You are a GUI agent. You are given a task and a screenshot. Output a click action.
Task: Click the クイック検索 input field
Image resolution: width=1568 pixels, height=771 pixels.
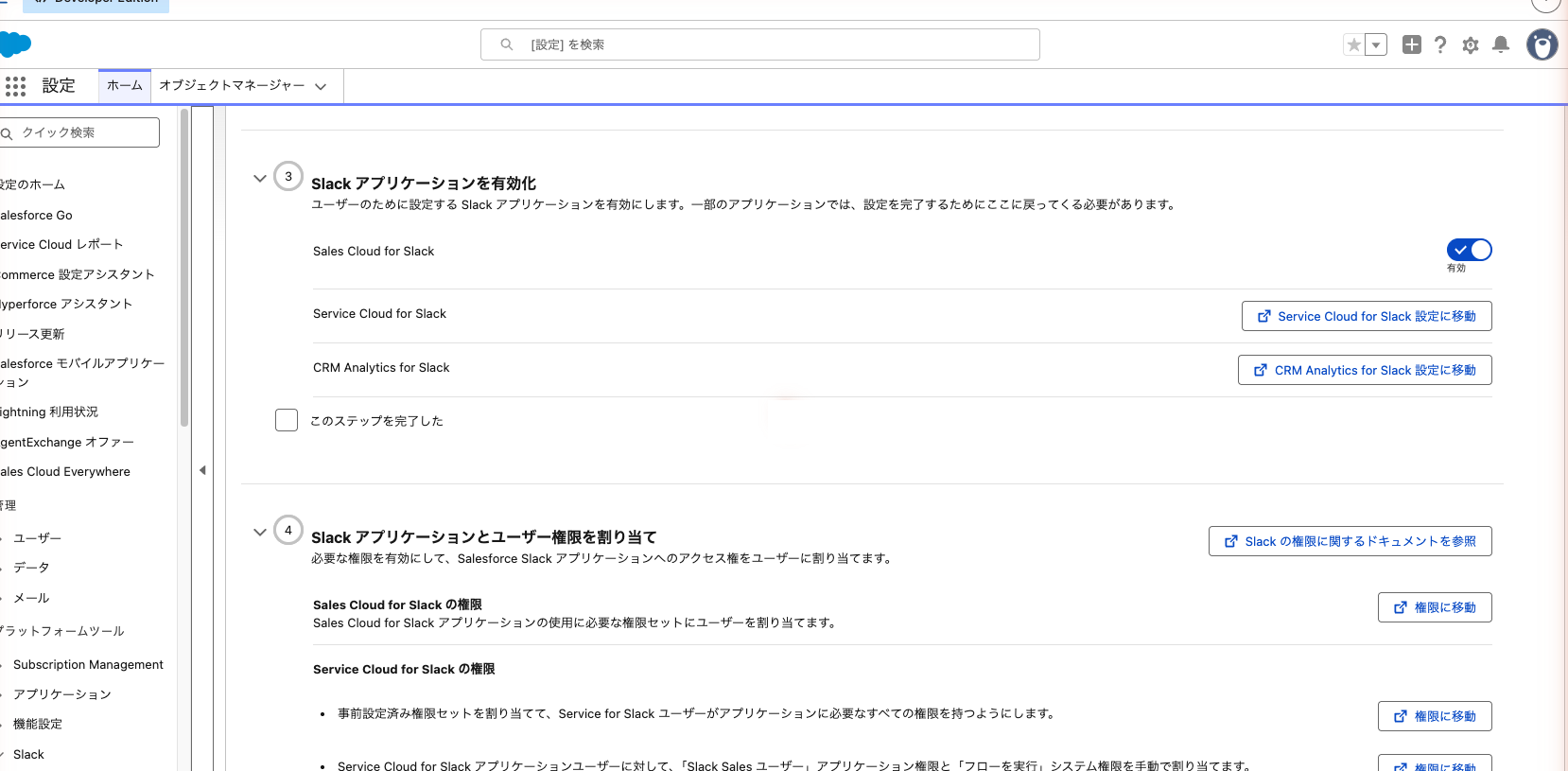coord(79,132)
